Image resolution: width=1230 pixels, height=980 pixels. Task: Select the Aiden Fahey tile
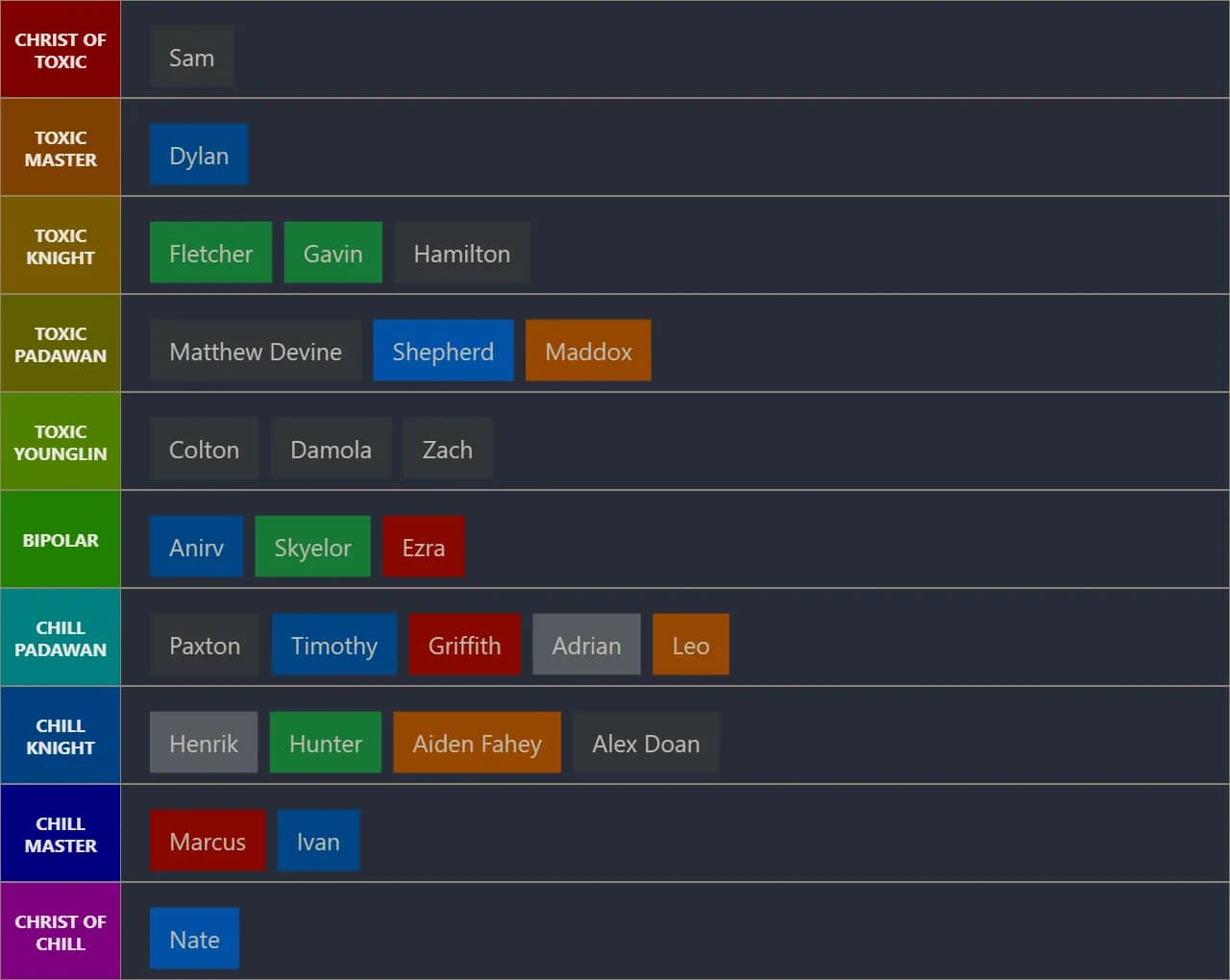(x=477, y=744)
